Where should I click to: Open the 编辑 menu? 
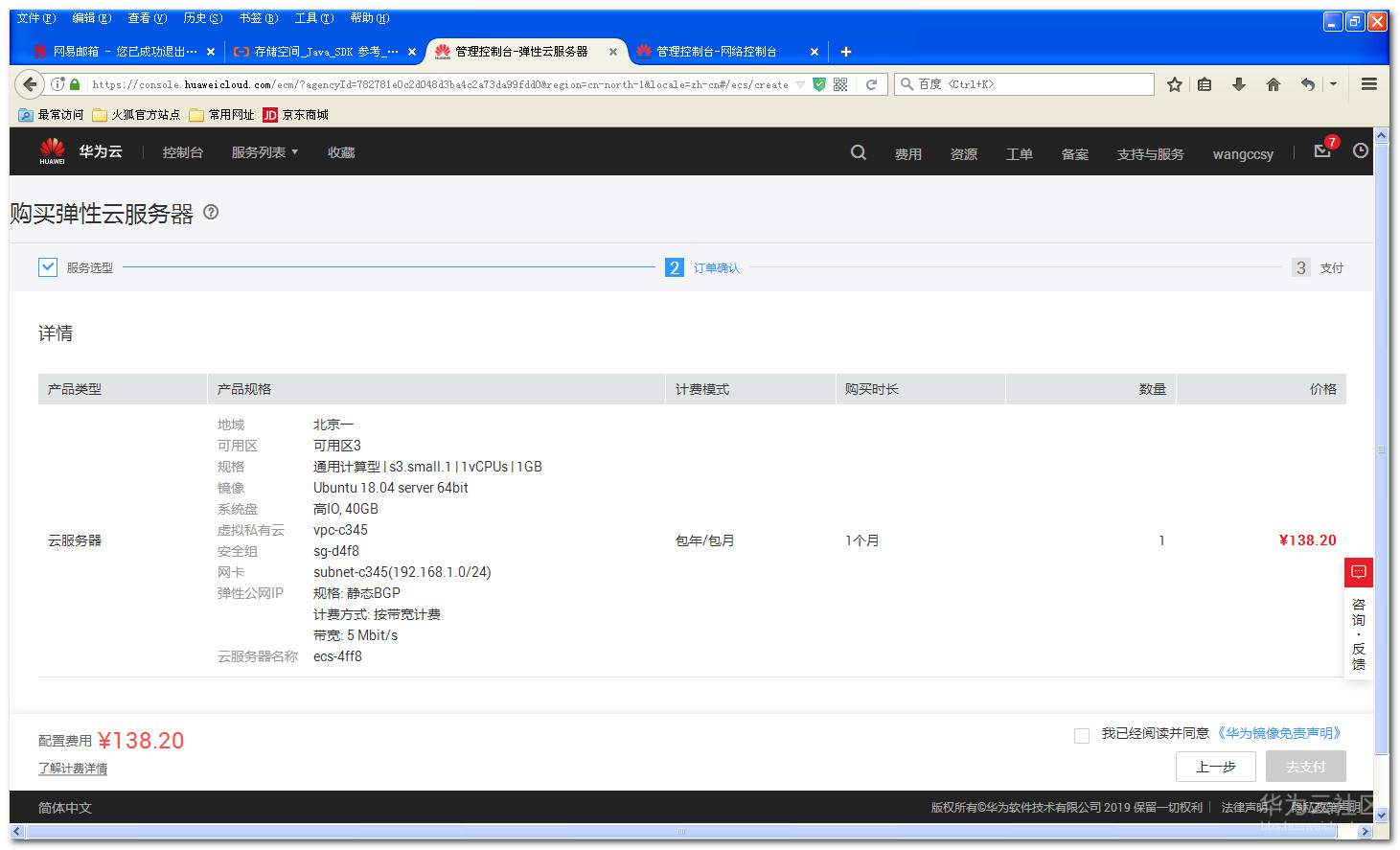pos(92,18)
